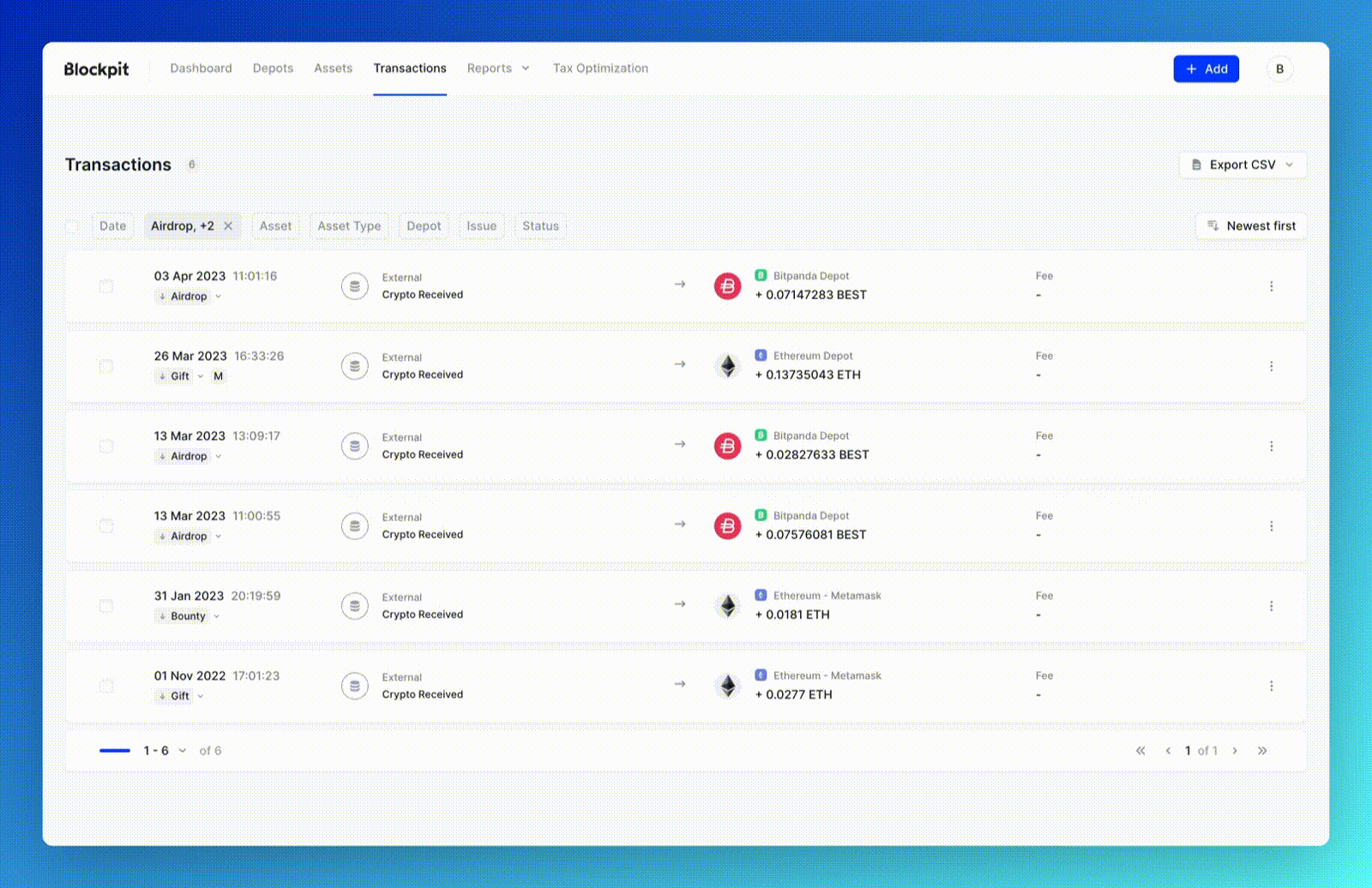Click ETH coin icon for 0.0181 ETH
1372x888 pixels.
(728, 606)
